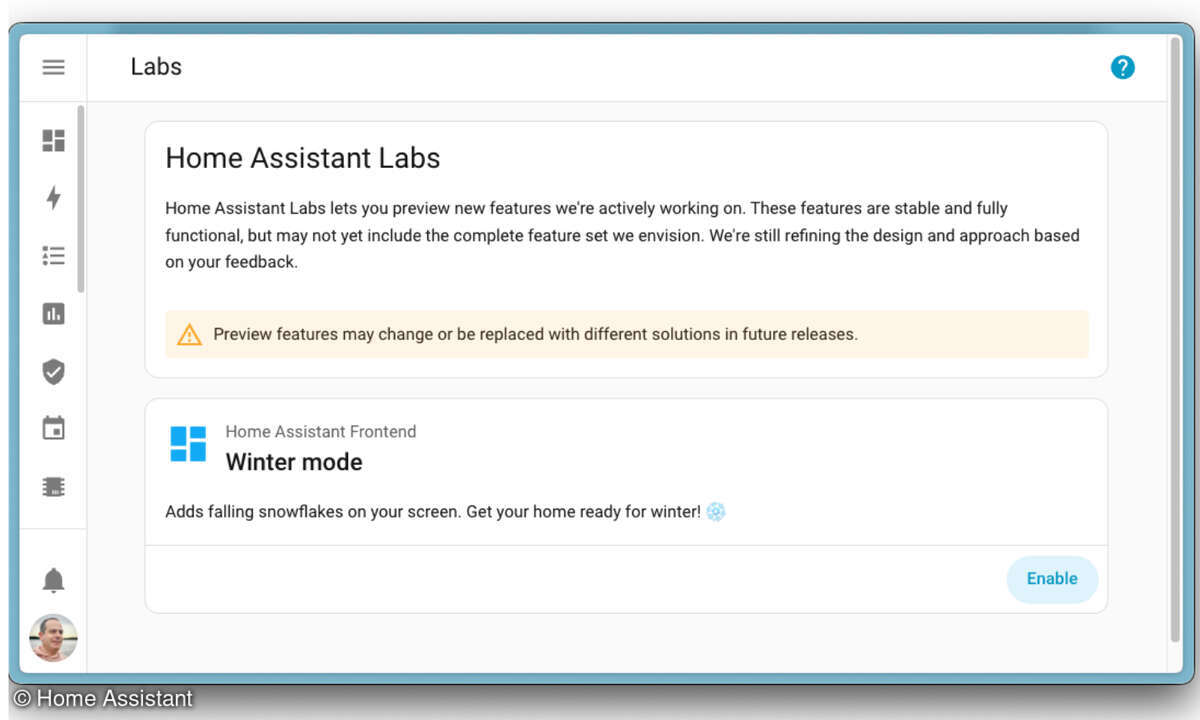Open the sidebar hamburger menu
This screenshot has width=1200, height=720.
(x=53, y=67)
